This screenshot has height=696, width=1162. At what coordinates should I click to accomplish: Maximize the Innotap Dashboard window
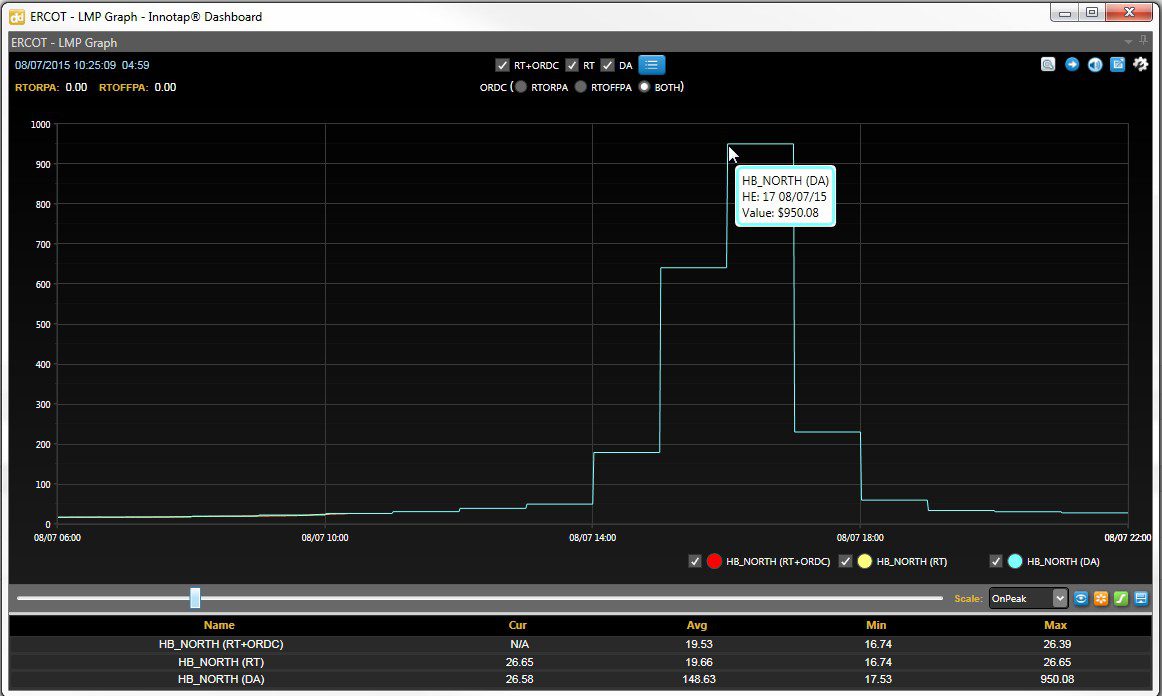click(x=1092, y=12)
